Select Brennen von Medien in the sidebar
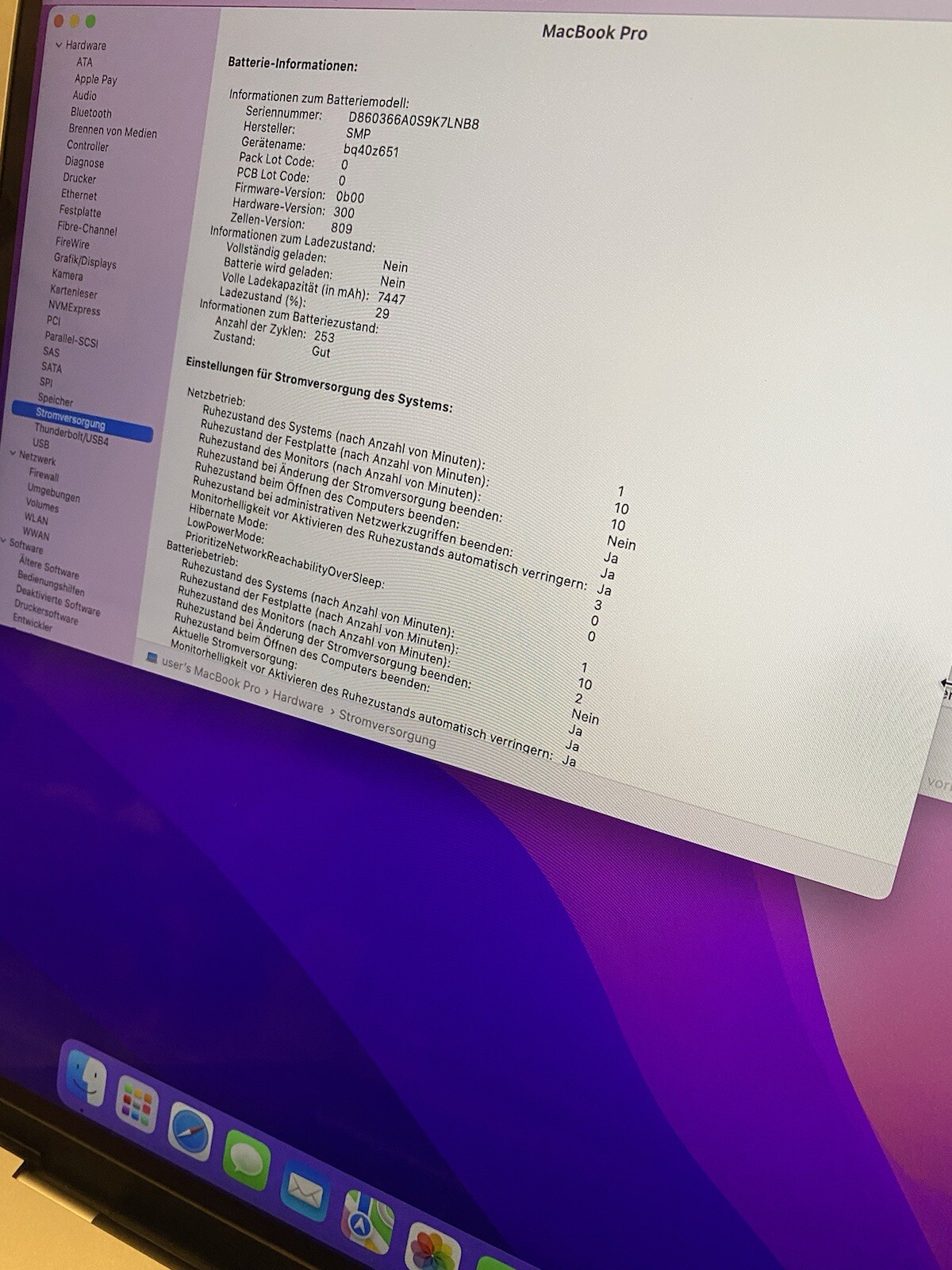952x1270 pixels. pos(113,131)
